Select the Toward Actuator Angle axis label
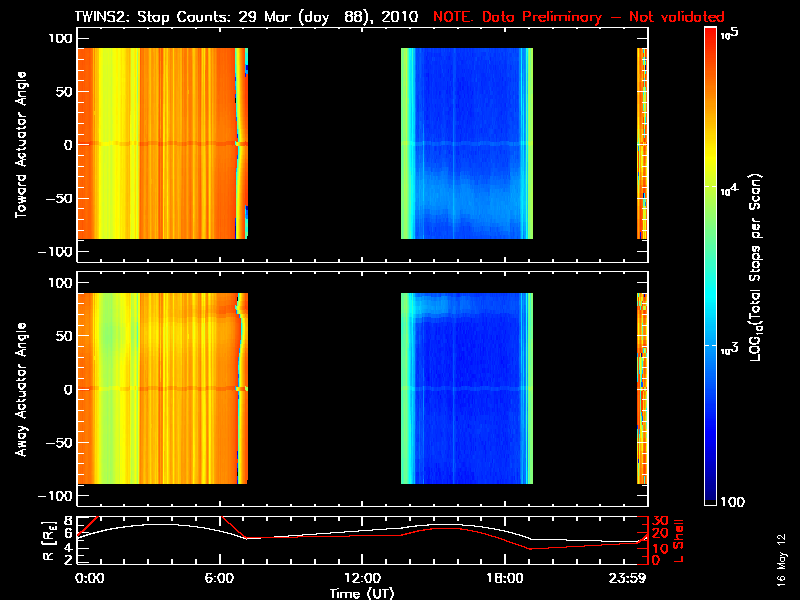This screenshot has width=800, height=600. point(20,145)
